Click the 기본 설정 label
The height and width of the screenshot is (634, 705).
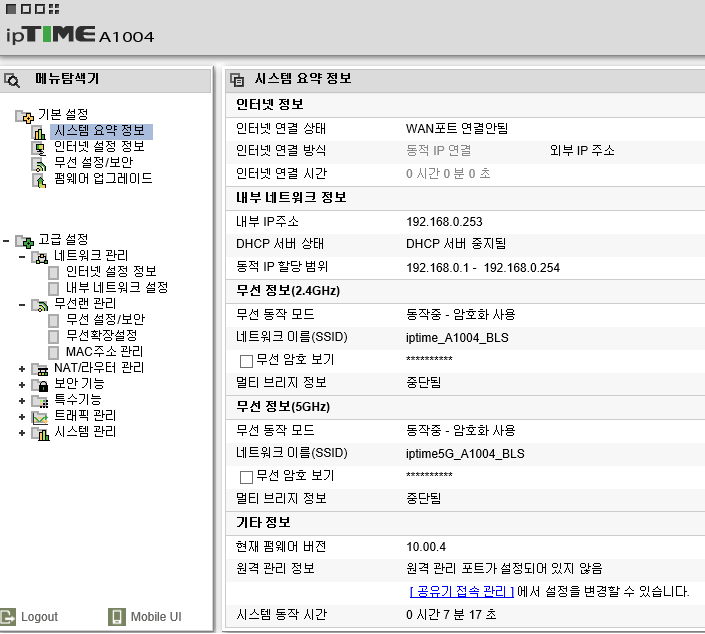[63, 115]
